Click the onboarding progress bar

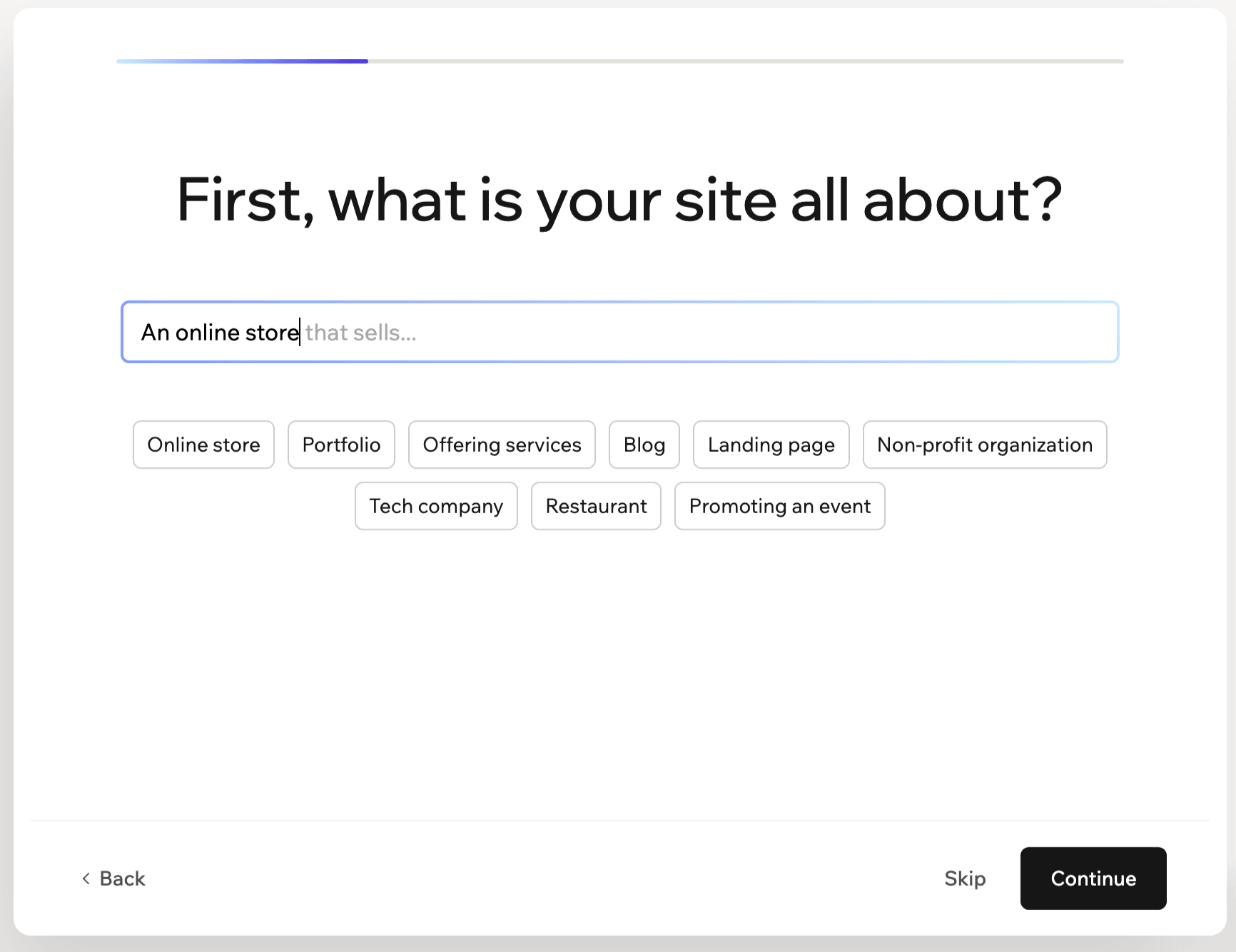click(619, 61)
